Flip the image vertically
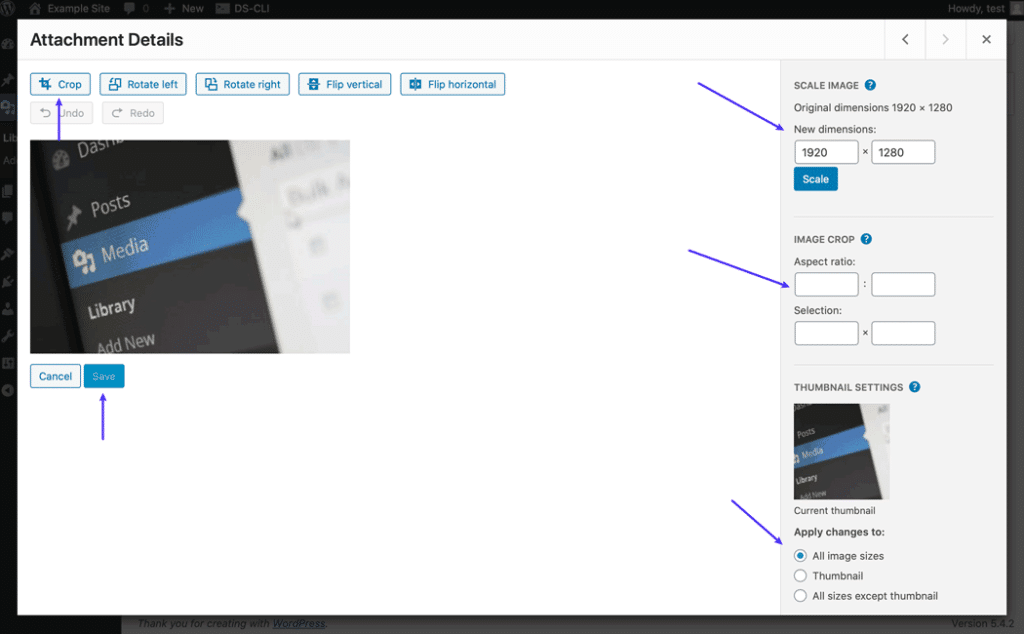 (344, 84)
